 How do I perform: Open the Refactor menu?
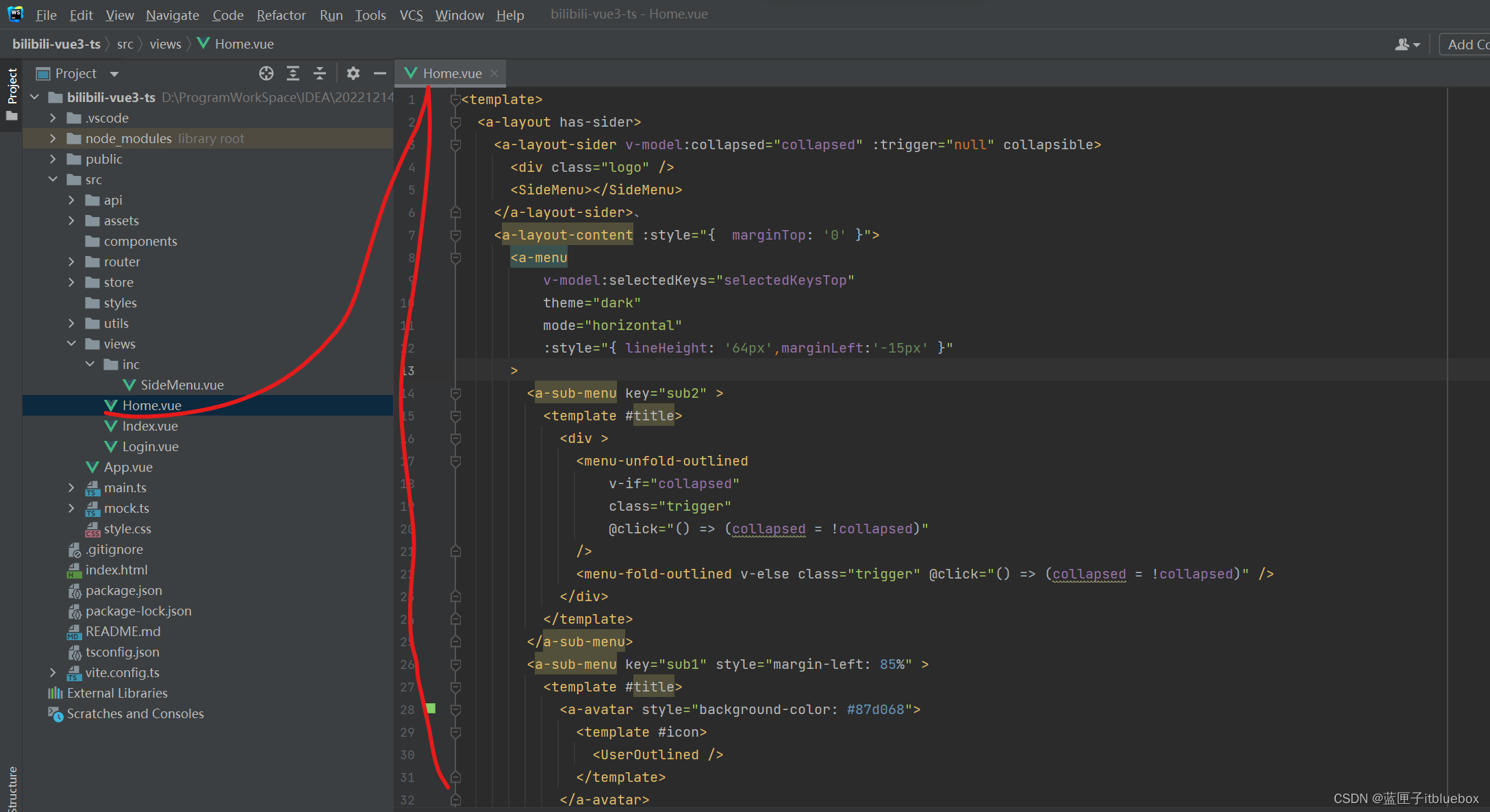click(281, 15)
